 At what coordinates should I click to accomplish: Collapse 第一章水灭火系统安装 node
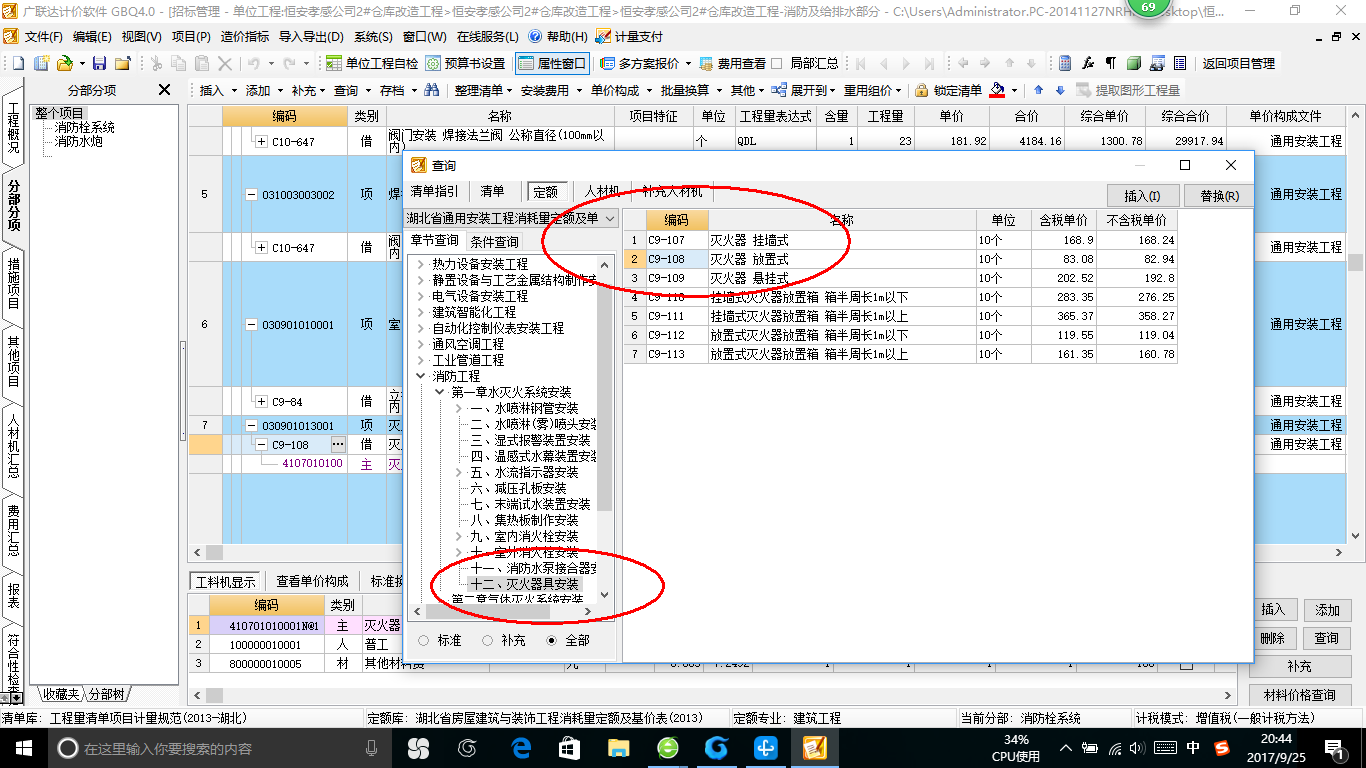tap(440, 392)
